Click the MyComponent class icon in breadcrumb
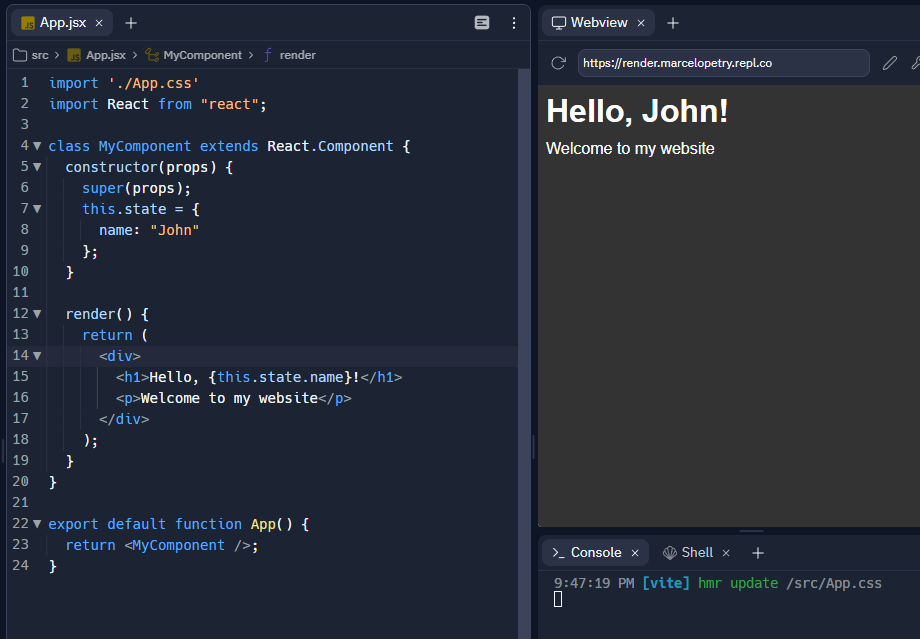Viewport: 920px width, 639px height. [152, 55]
